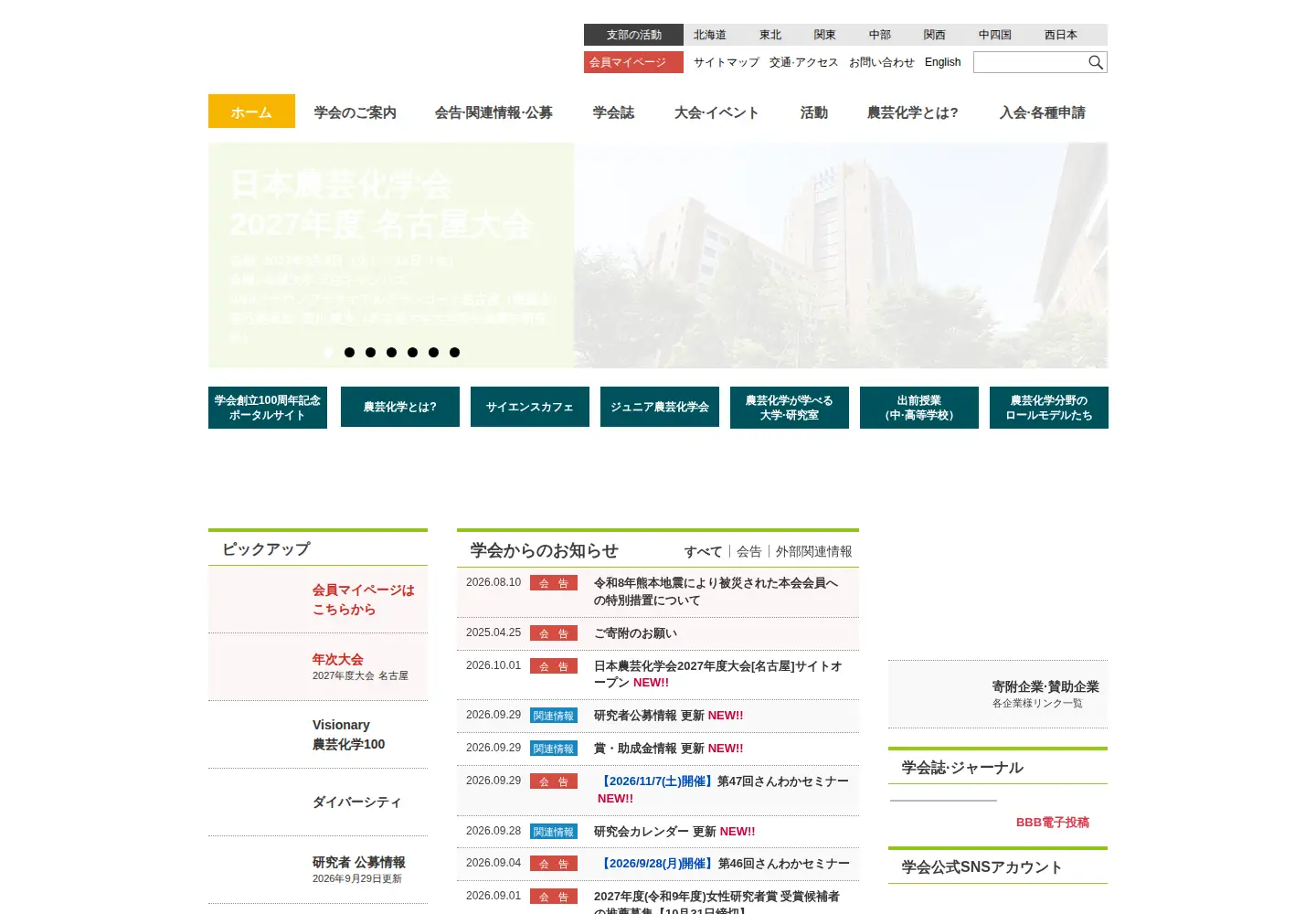The image size is (1316, 914).
Task: Open the 入会・各種申請 menu
Action: coord(1043,112)
